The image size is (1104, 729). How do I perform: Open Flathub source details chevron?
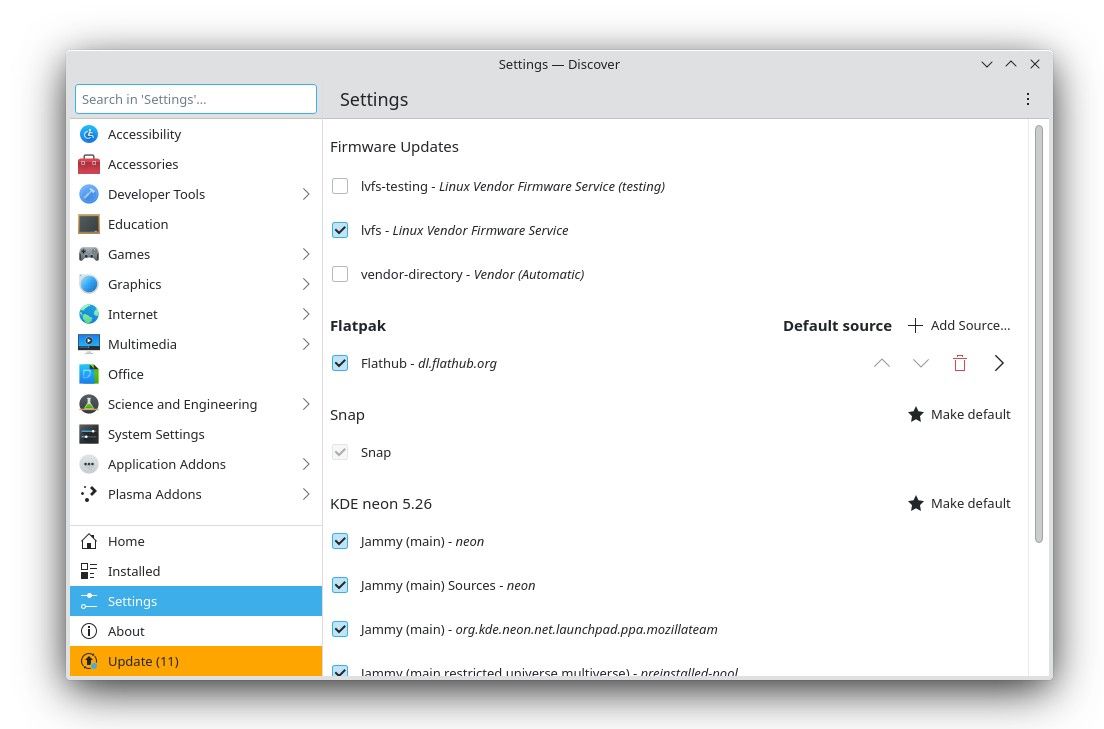[999, 363]
